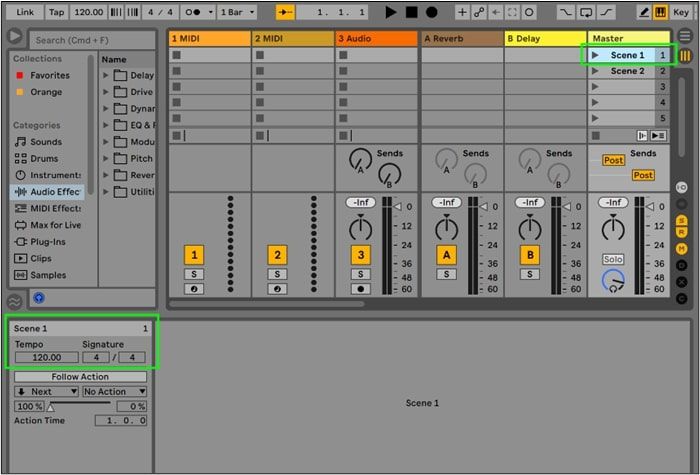The width and height of the screenshot is (700, 475).
Task: Toggle the A Reverb return activator
Action: 446,255
